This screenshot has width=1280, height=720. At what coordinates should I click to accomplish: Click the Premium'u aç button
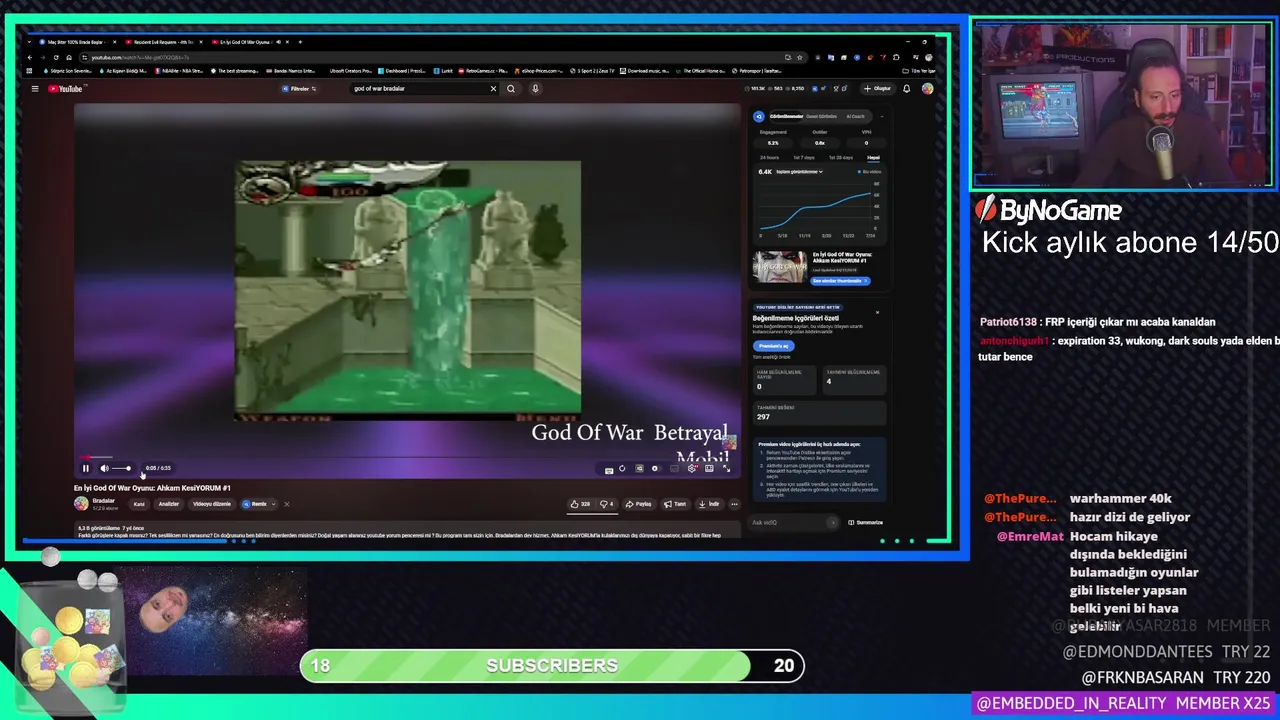click(773, 346)
